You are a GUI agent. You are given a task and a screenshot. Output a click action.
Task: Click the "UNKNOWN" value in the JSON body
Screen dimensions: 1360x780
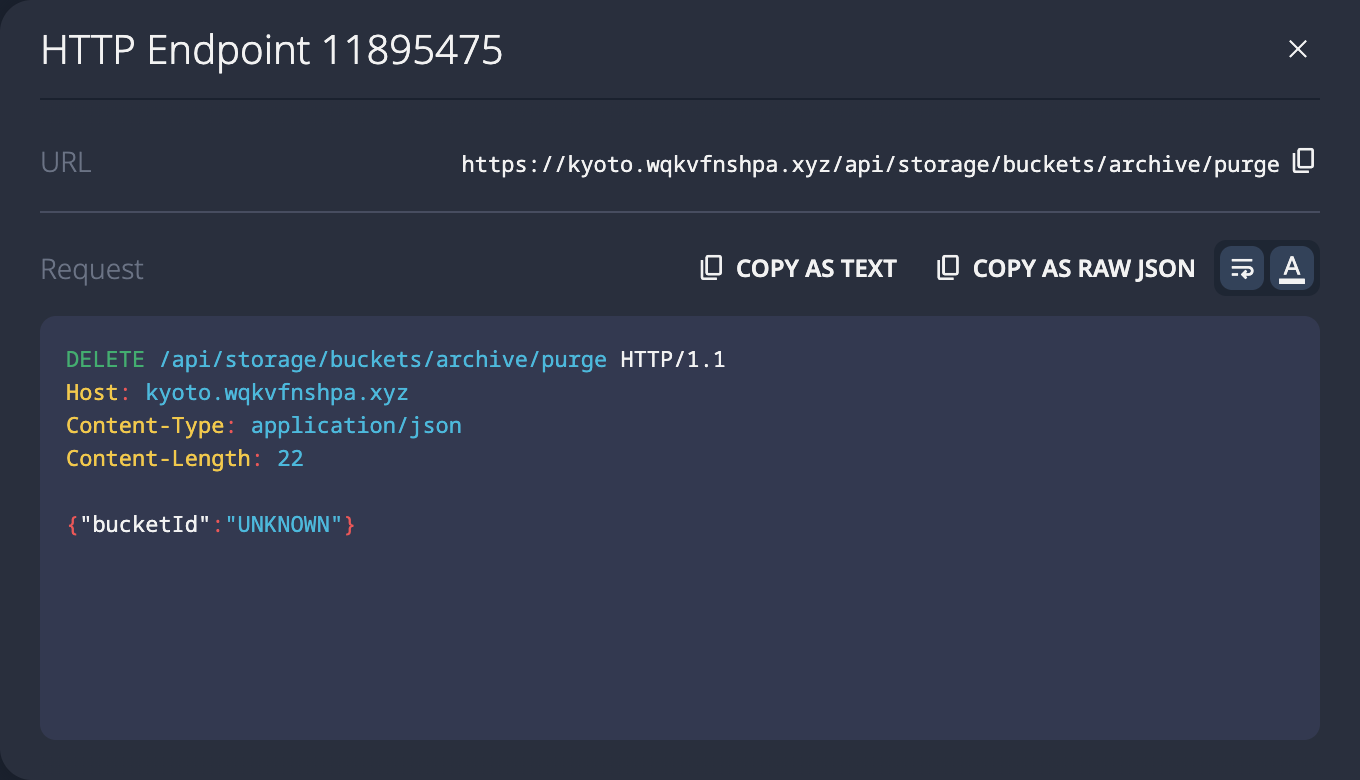pos(284,524)
